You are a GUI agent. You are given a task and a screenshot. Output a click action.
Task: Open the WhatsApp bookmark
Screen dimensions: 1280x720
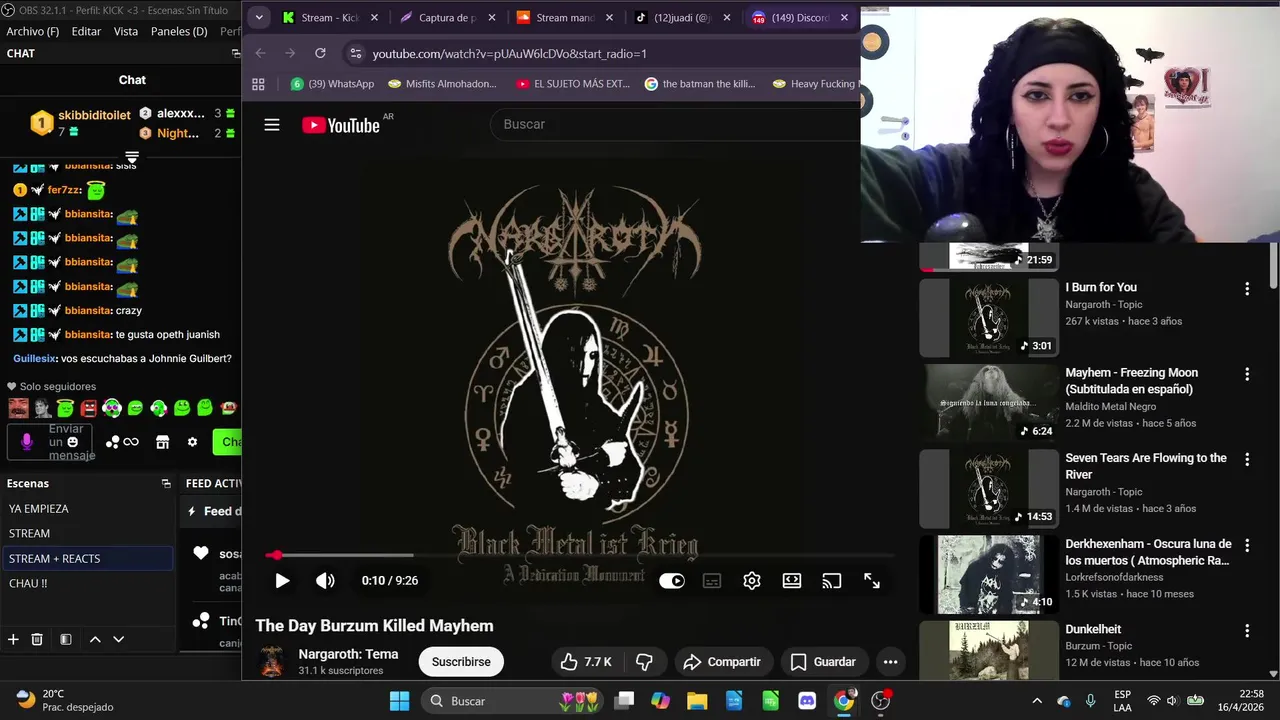(332, 84)
